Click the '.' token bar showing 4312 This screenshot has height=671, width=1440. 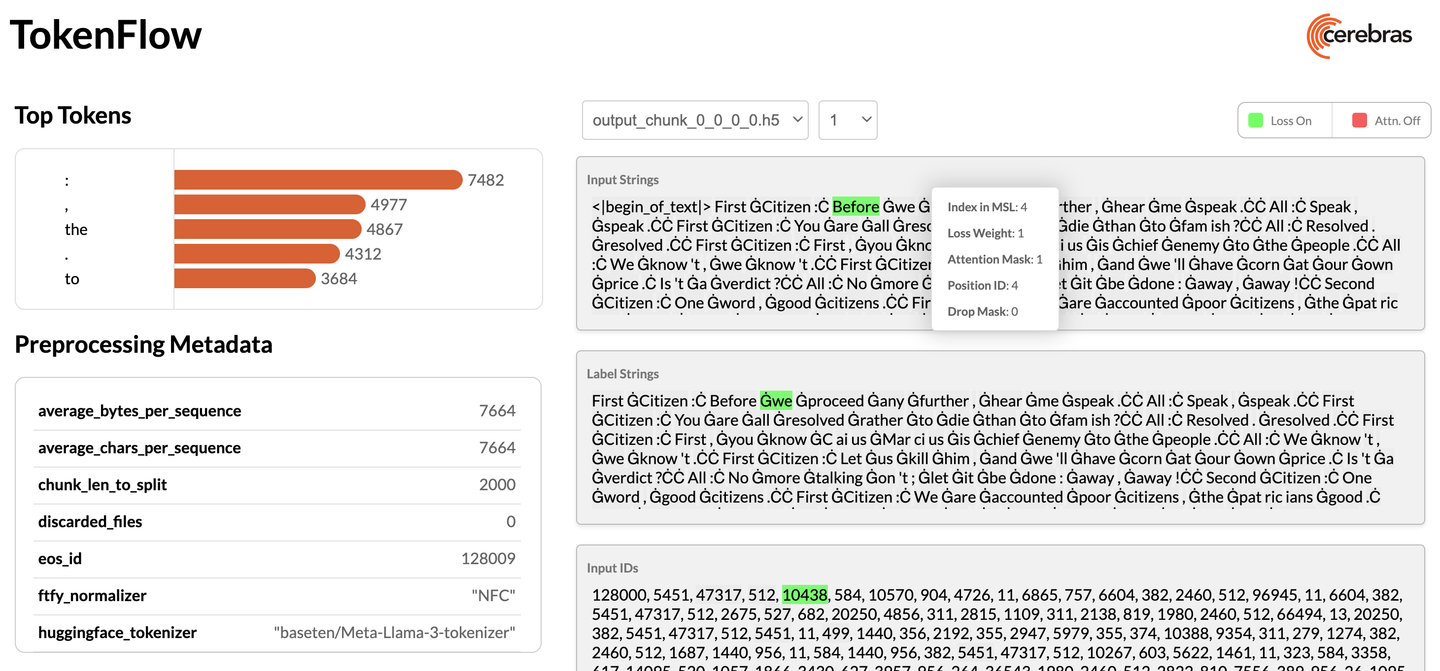pyautogui.click(x=257, y=254)
